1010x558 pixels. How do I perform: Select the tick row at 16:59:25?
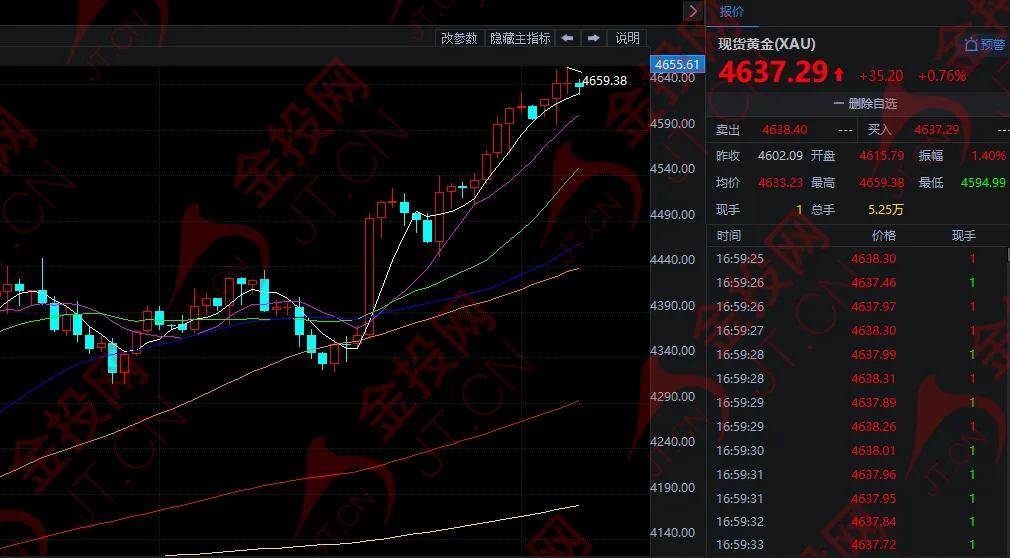click(857, 259)
